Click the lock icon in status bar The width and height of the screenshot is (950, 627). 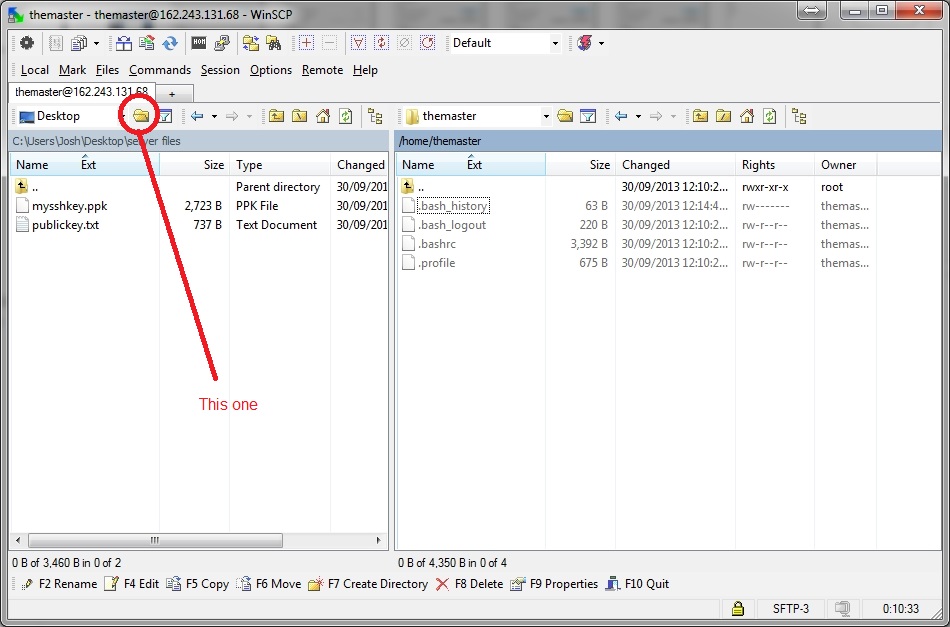(737, 608)
